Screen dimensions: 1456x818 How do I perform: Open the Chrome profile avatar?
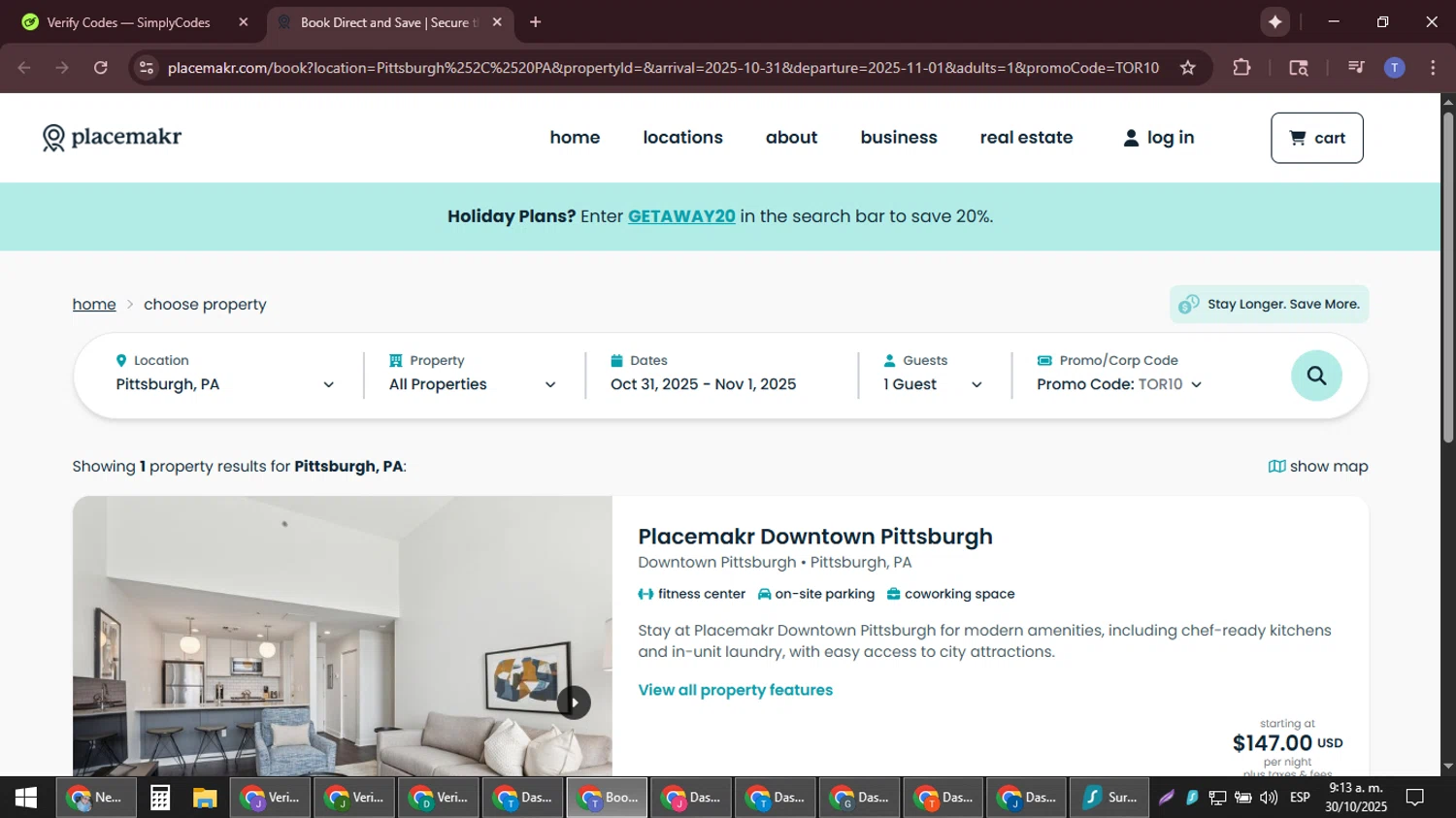coord(1394,67)
